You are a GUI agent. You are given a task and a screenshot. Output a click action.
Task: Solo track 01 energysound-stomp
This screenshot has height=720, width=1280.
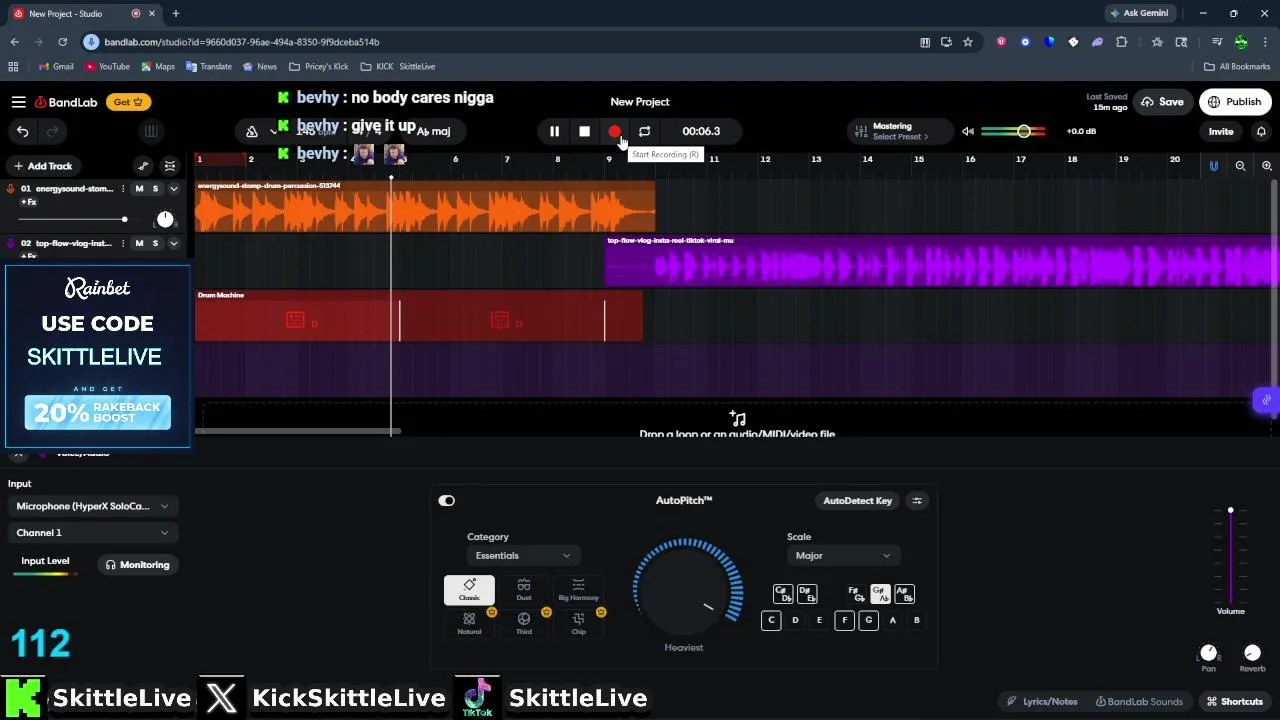155,189
